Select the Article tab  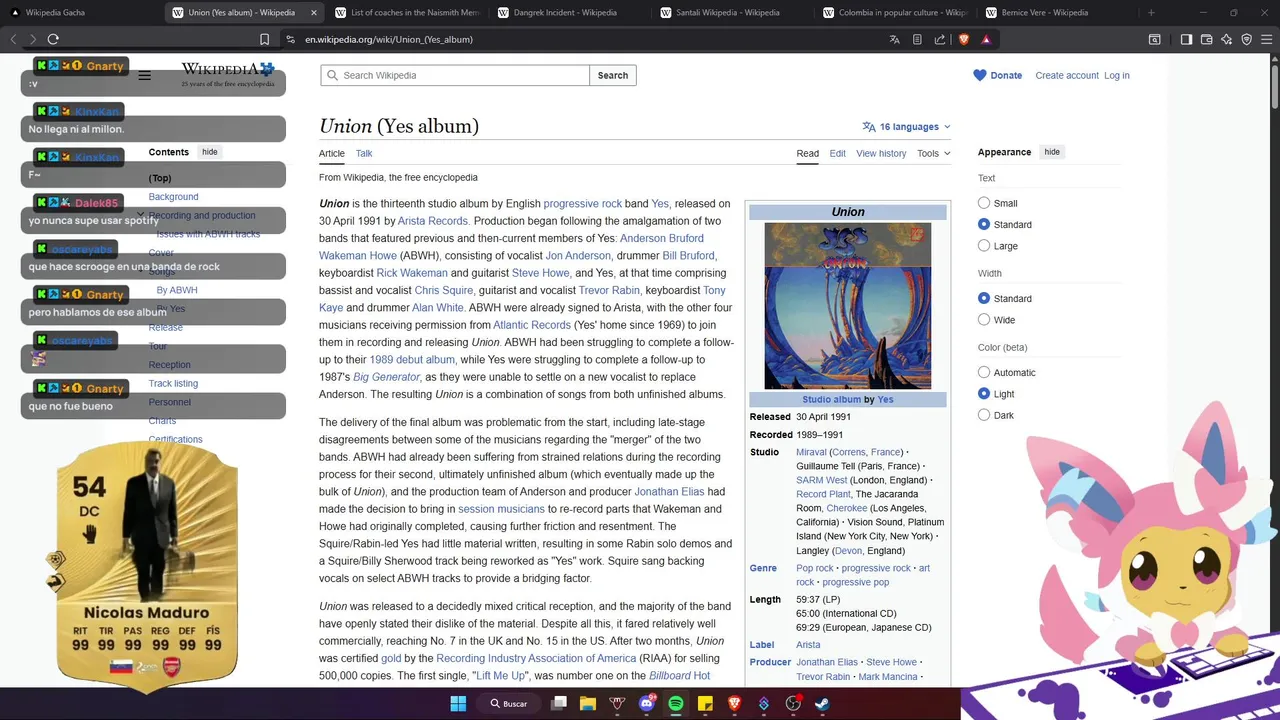[332, 153]
